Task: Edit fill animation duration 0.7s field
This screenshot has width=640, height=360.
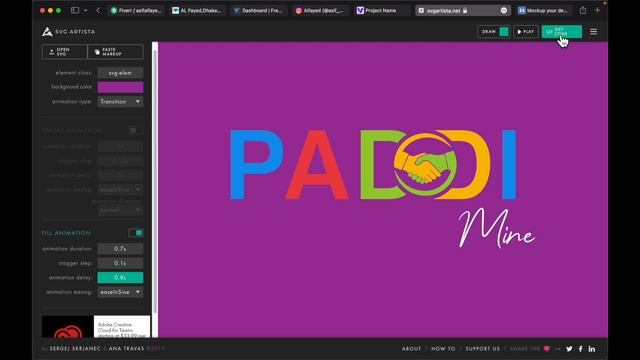Action: click(x=120, y=249)
